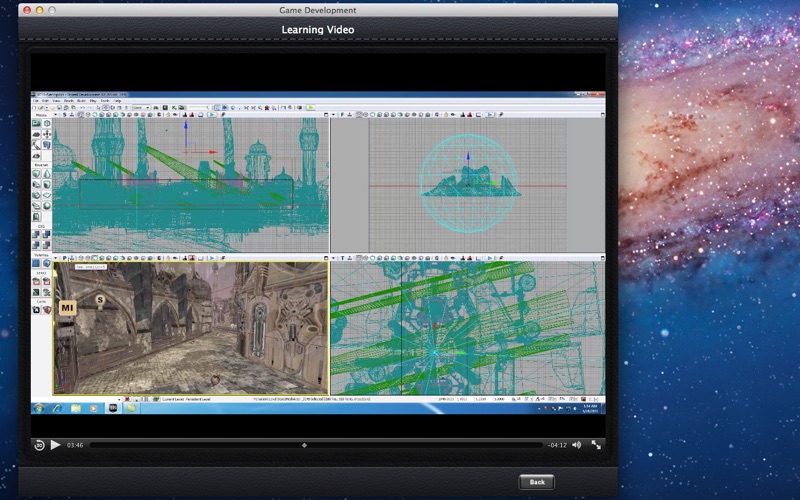Click the clock in the video's Windows taskbar
The height and width of the screenshot is (500, 800).
click(590, 408)
